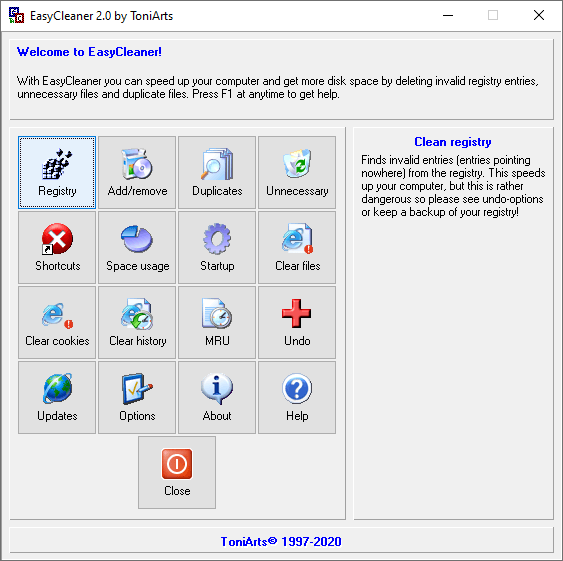Image resolution: width=563 pixels, height=561 pixels.
Task: Open the Duplicates file finder
Action: click(x=217, y=172)
